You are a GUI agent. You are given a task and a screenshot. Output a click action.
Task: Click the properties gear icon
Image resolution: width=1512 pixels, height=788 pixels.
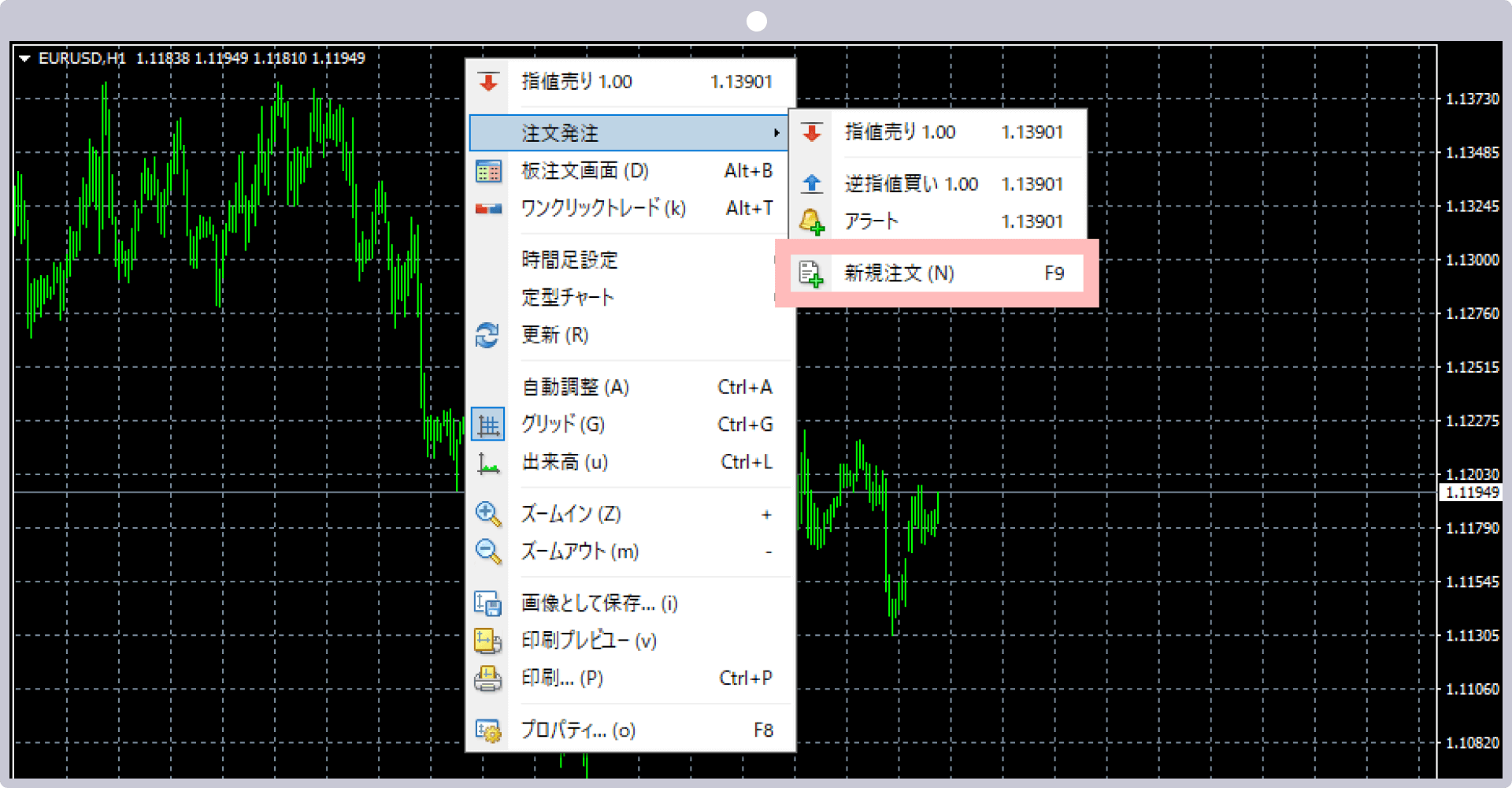(488, 730)
